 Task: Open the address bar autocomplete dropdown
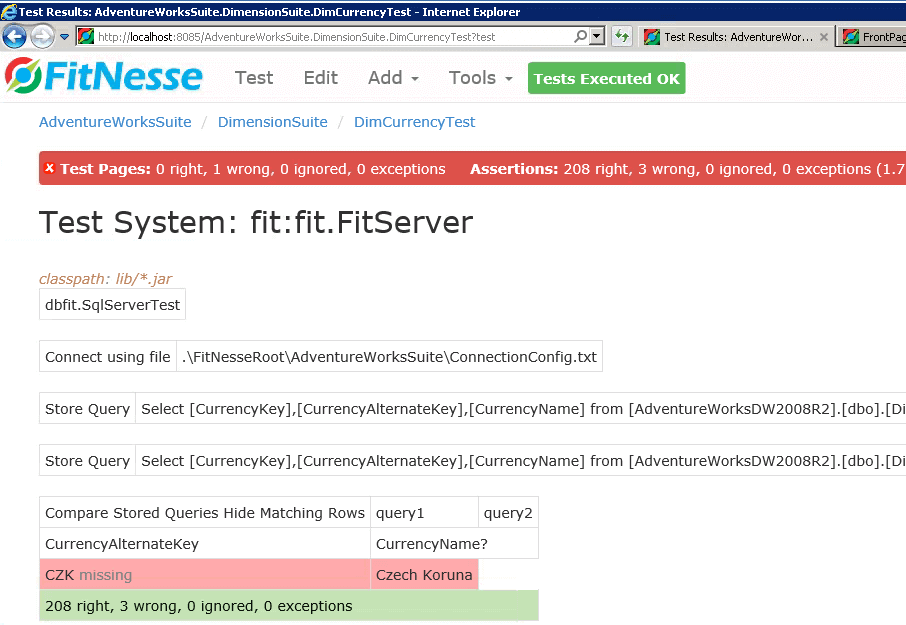(598, 36)
